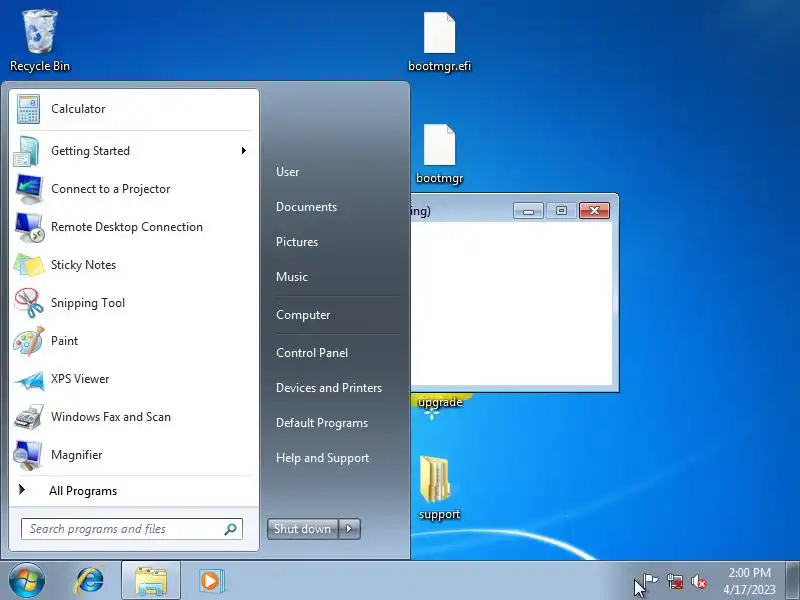Image resolution: width=800 pixels, height=600 pixels.
Task: Select the support folder on the desktop
Action: pyautogui.click(x=439, y=488)
